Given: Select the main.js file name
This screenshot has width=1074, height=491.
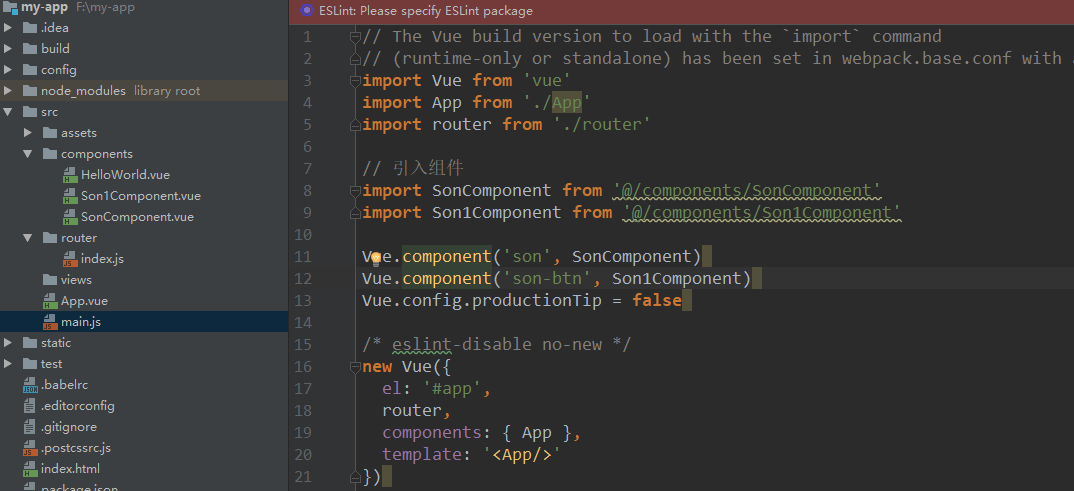Looking at the screenshot, I should (81, 322).
